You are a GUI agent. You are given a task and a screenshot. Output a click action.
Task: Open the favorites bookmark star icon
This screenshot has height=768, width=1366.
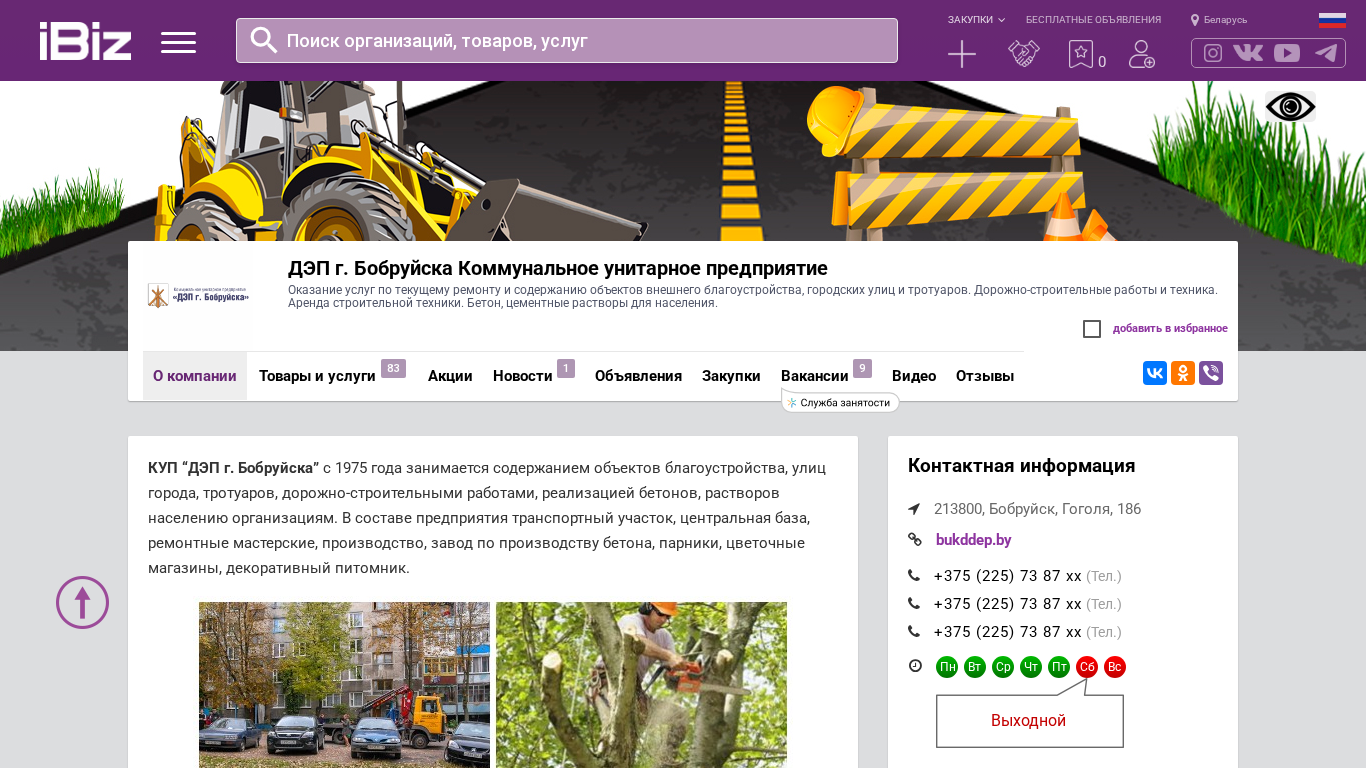coord(1081,54)
